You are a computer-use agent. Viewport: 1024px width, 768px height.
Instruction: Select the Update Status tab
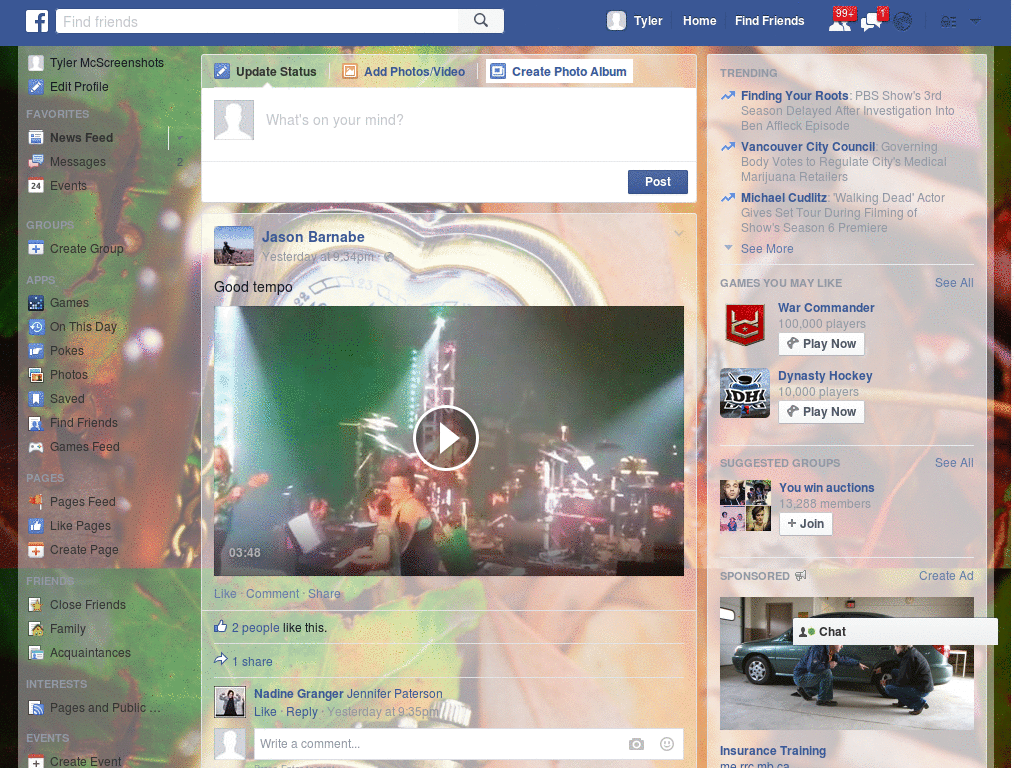(x=266, y=71)
